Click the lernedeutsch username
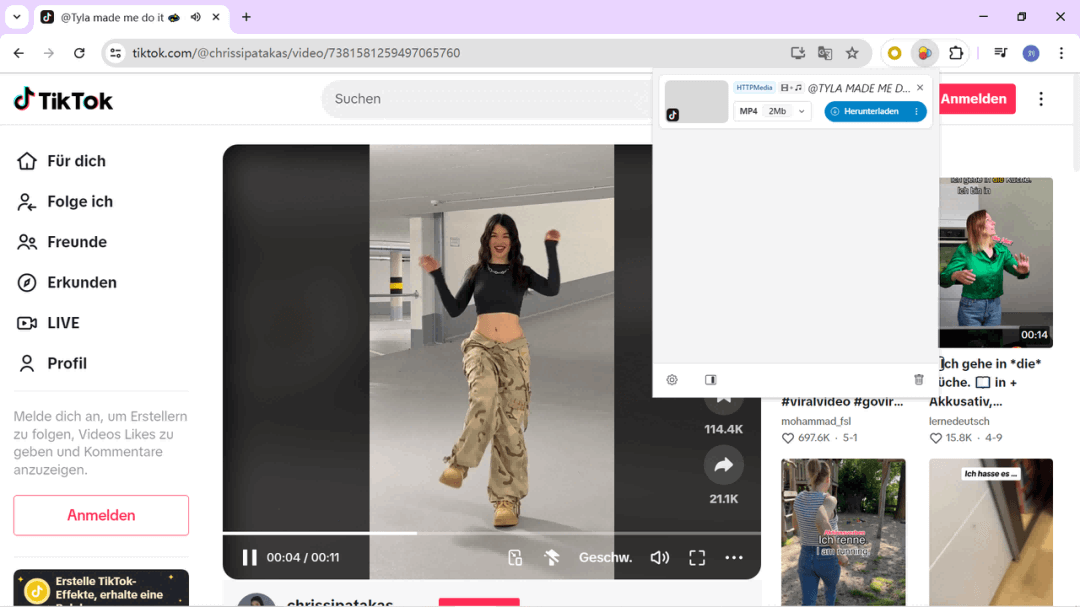Screen dimensions: 1080x607 coord(959,421)
